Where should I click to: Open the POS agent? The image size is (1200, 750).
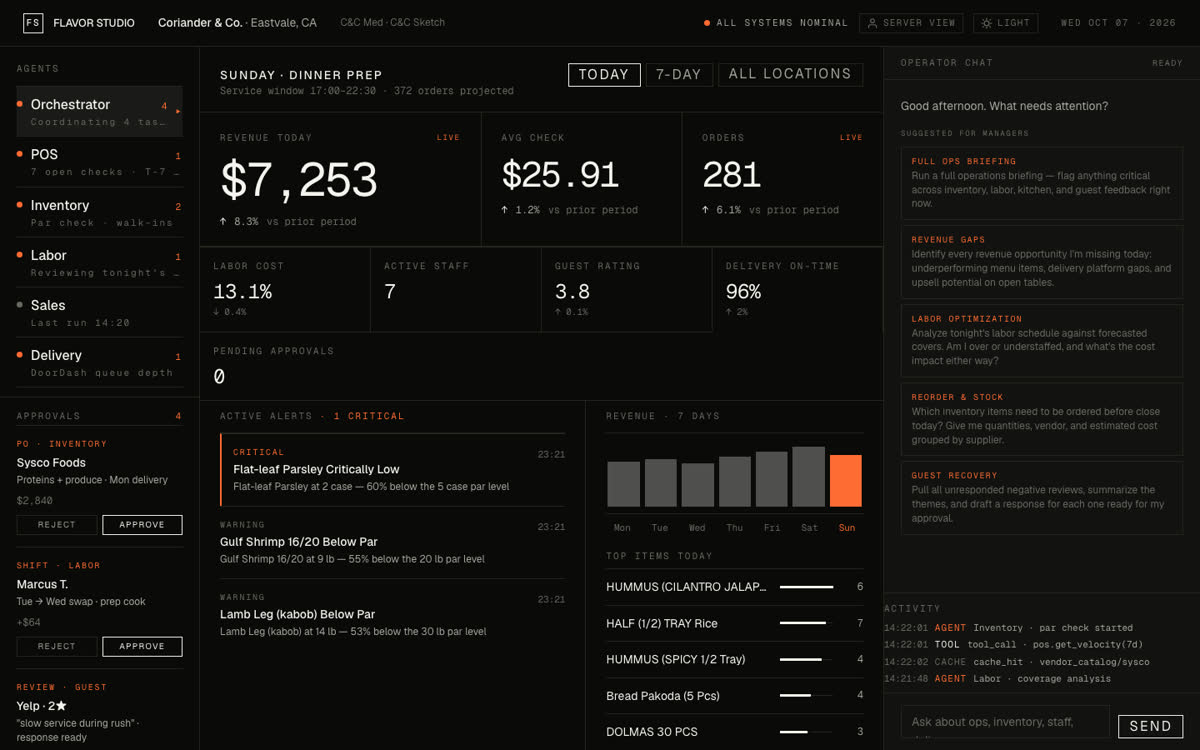(x=99, y=162)
